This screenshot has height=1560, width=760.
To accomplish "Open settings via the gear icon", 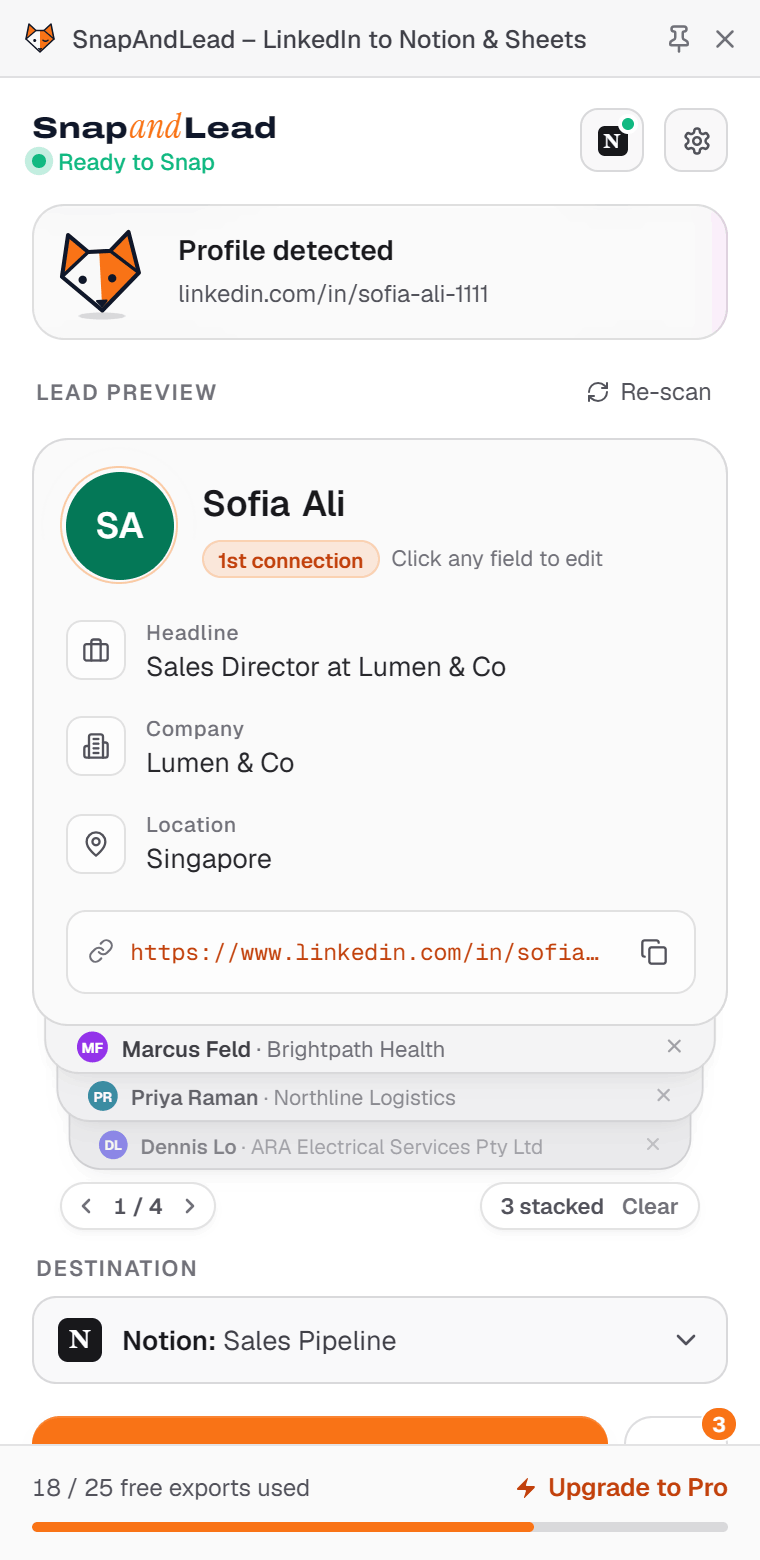I will (696, 141).
